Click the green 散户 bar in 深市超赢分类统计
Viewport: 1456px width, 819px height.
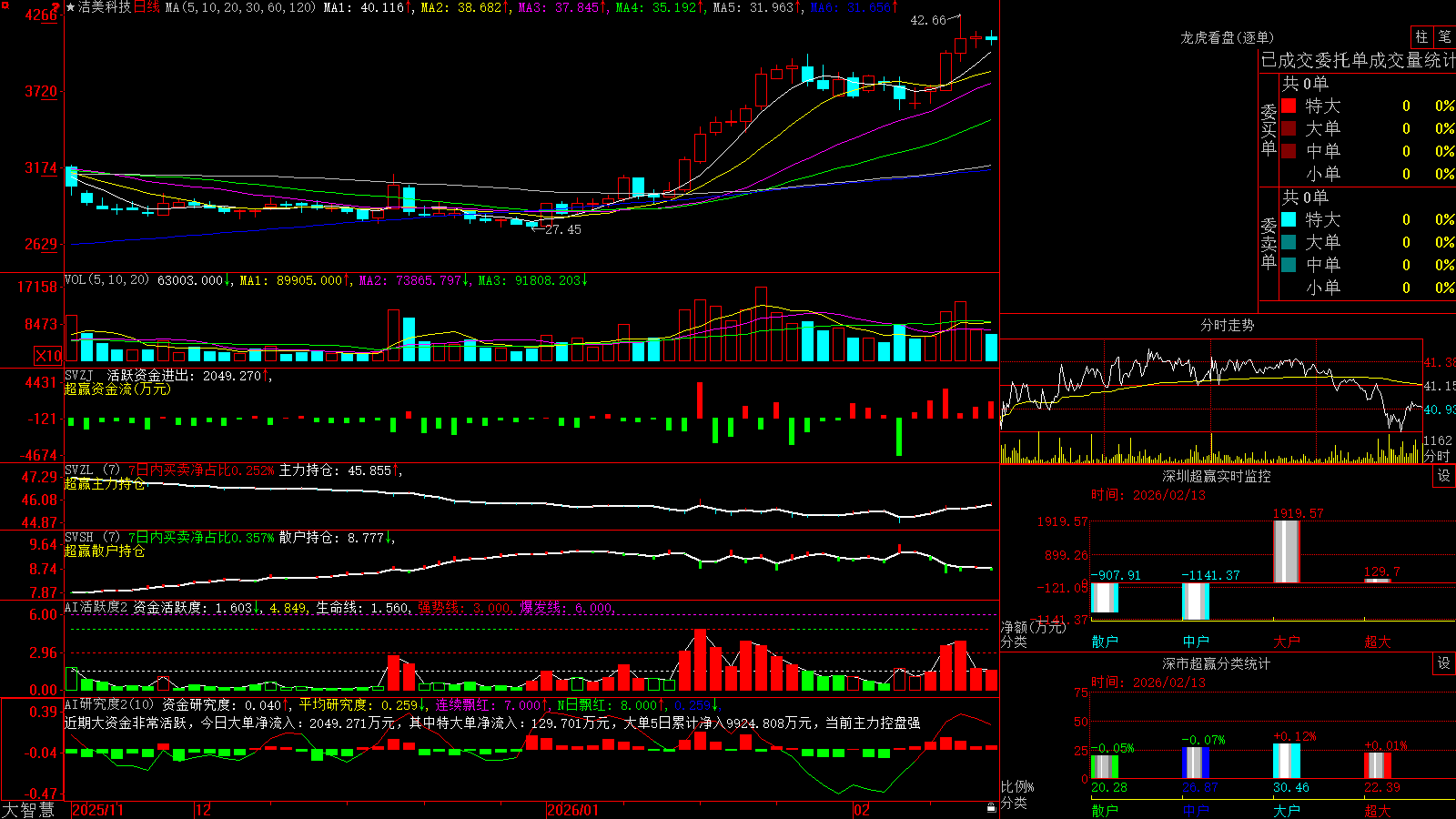pos(1105,766)
